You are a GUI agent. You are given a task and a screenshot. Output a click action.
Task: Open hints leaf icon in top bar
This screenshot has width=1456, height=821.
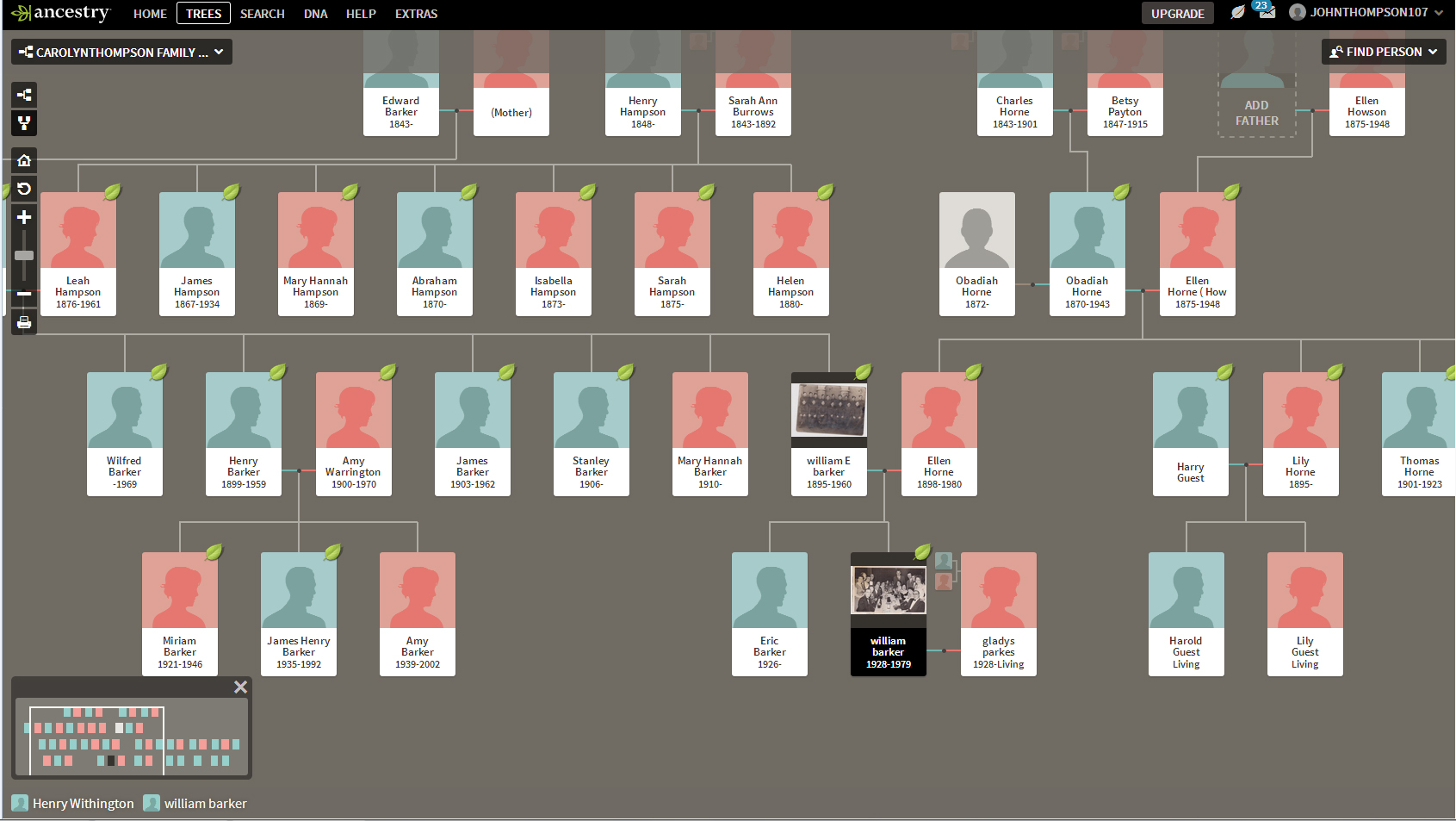click(x=1237, y=13)
